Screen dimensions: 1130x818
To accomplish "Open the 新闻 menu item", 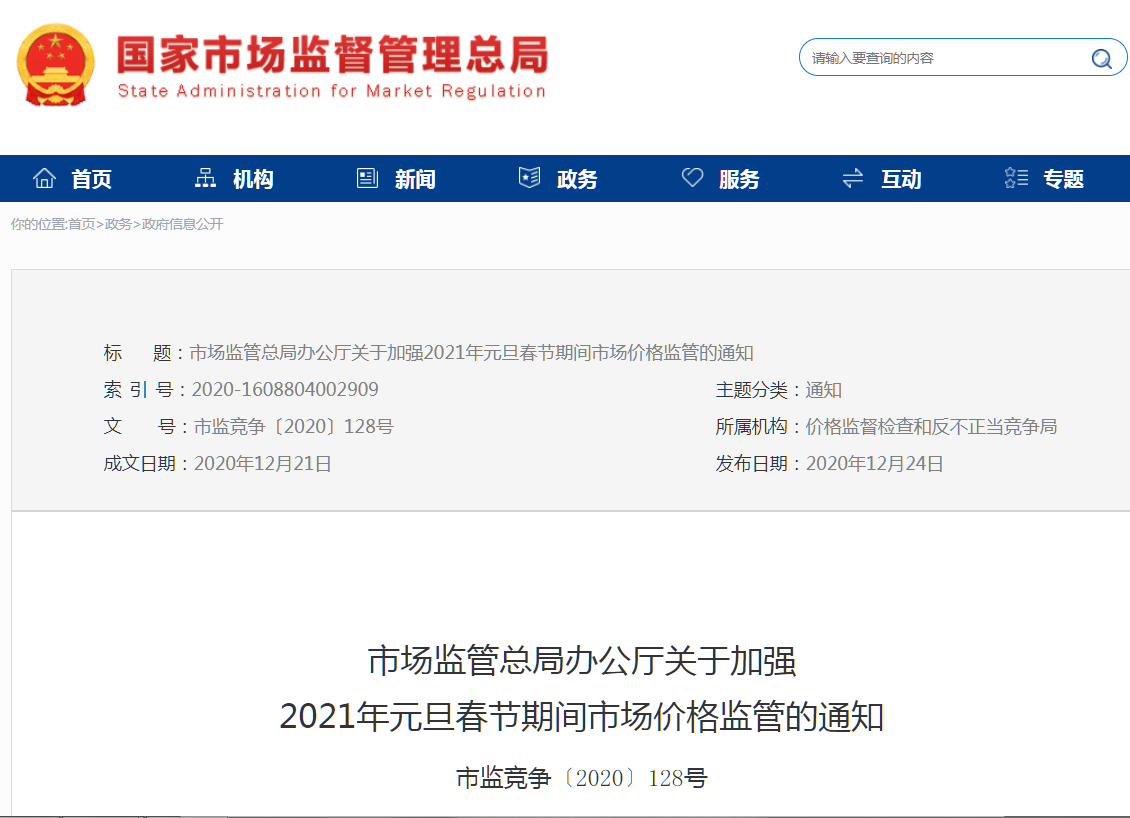I will pyautogui.click(x=415, y=179).
